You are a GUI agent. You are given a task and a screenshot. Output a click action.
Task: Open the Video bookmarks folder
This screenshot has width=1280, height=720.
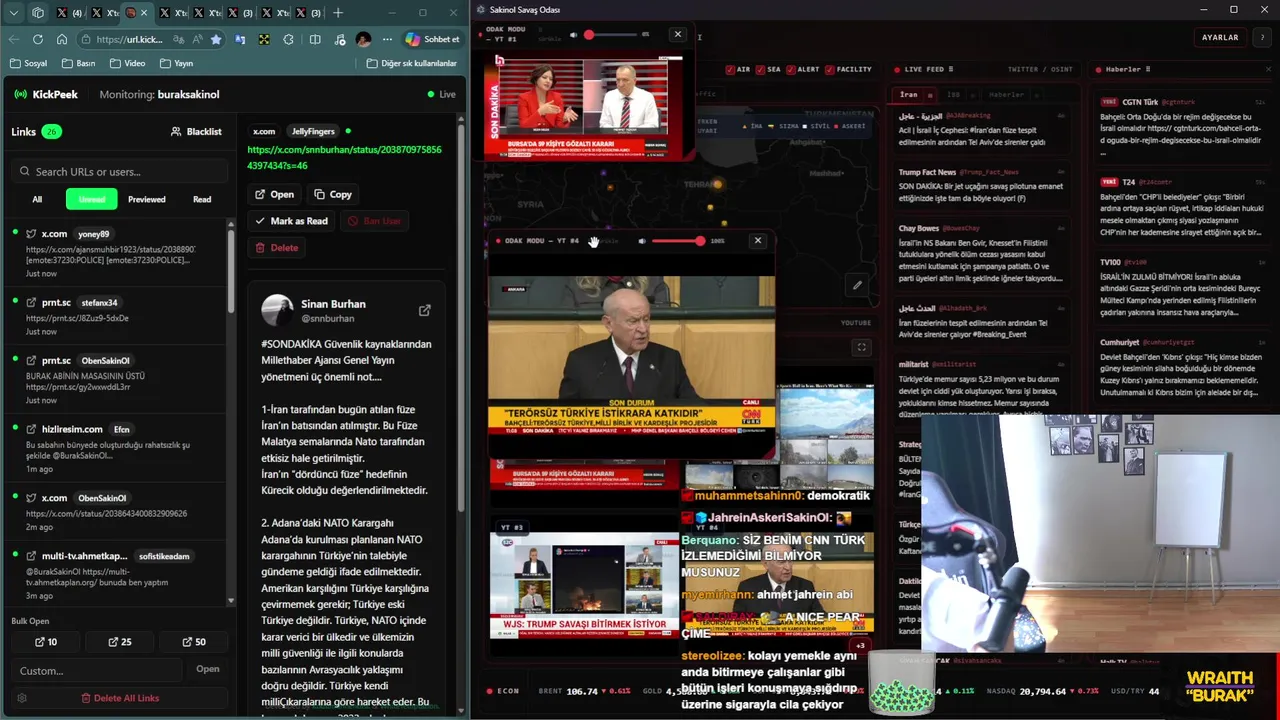(x=126, y=63)
